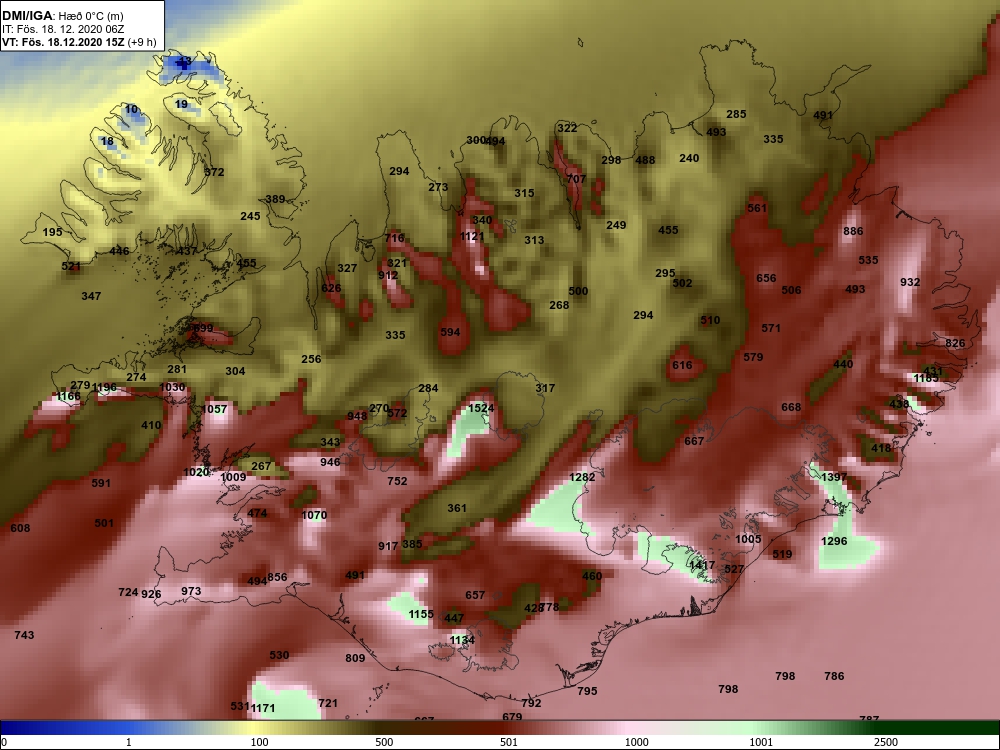The height and width of the screenshot is (750, 1000).
Task: Click the map value 530
Action: (x=279, y=656)
